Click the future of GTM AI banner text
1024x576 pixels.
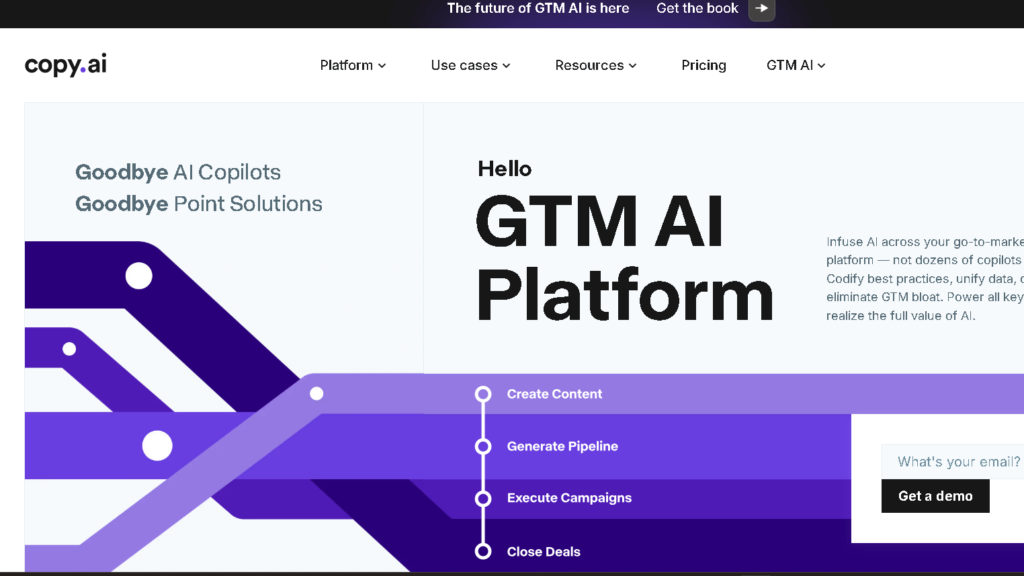[x=538, y=8]
